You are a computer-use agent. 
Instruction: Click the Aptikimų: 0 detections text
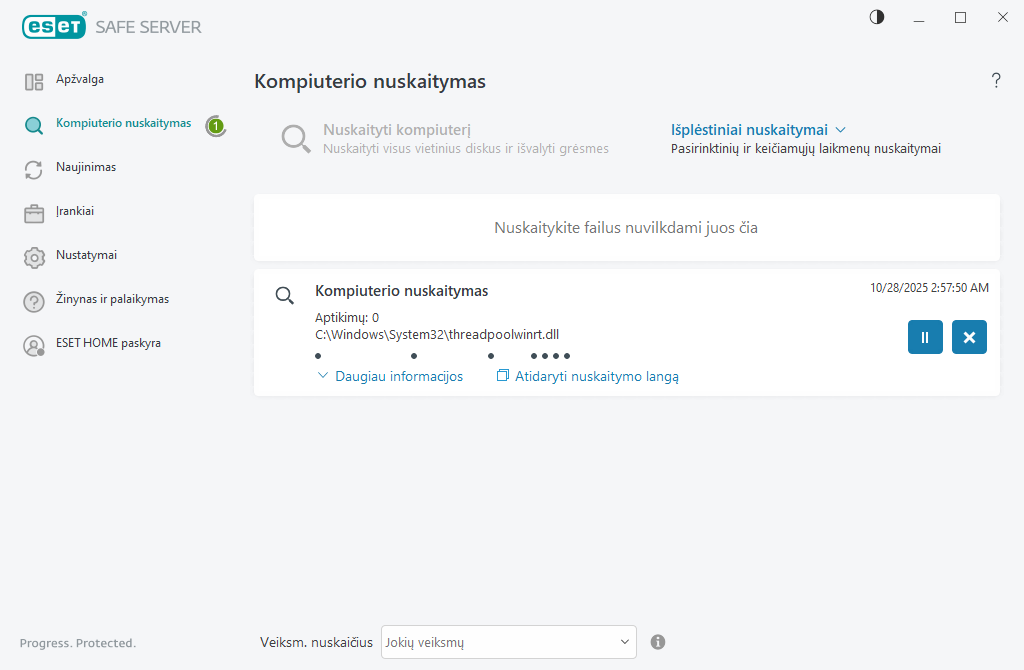(347, 317)
